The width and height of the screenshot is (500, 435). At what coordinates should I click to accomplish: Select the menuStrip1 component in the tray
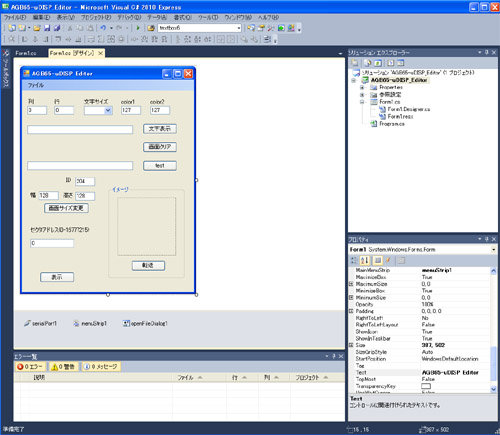coord(90,323)
